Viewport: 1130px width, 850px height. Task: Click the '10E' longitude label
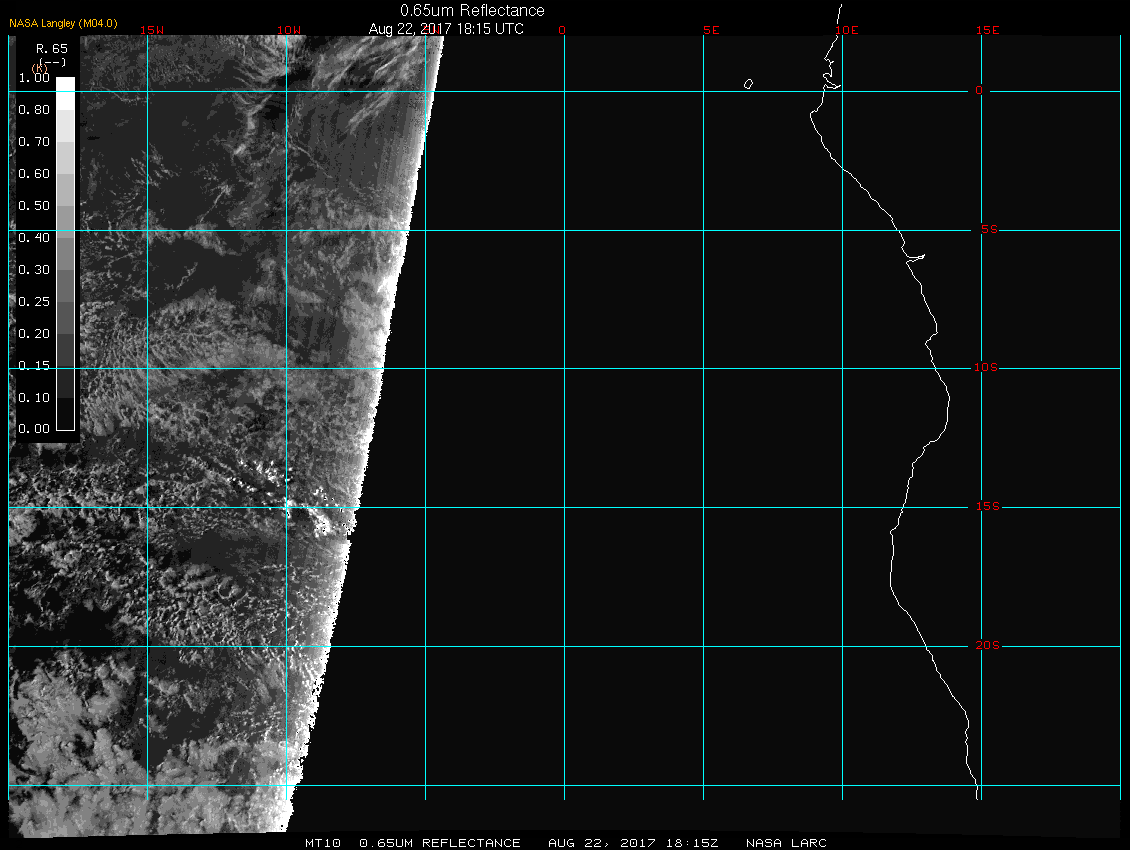(x=847, y=30)
